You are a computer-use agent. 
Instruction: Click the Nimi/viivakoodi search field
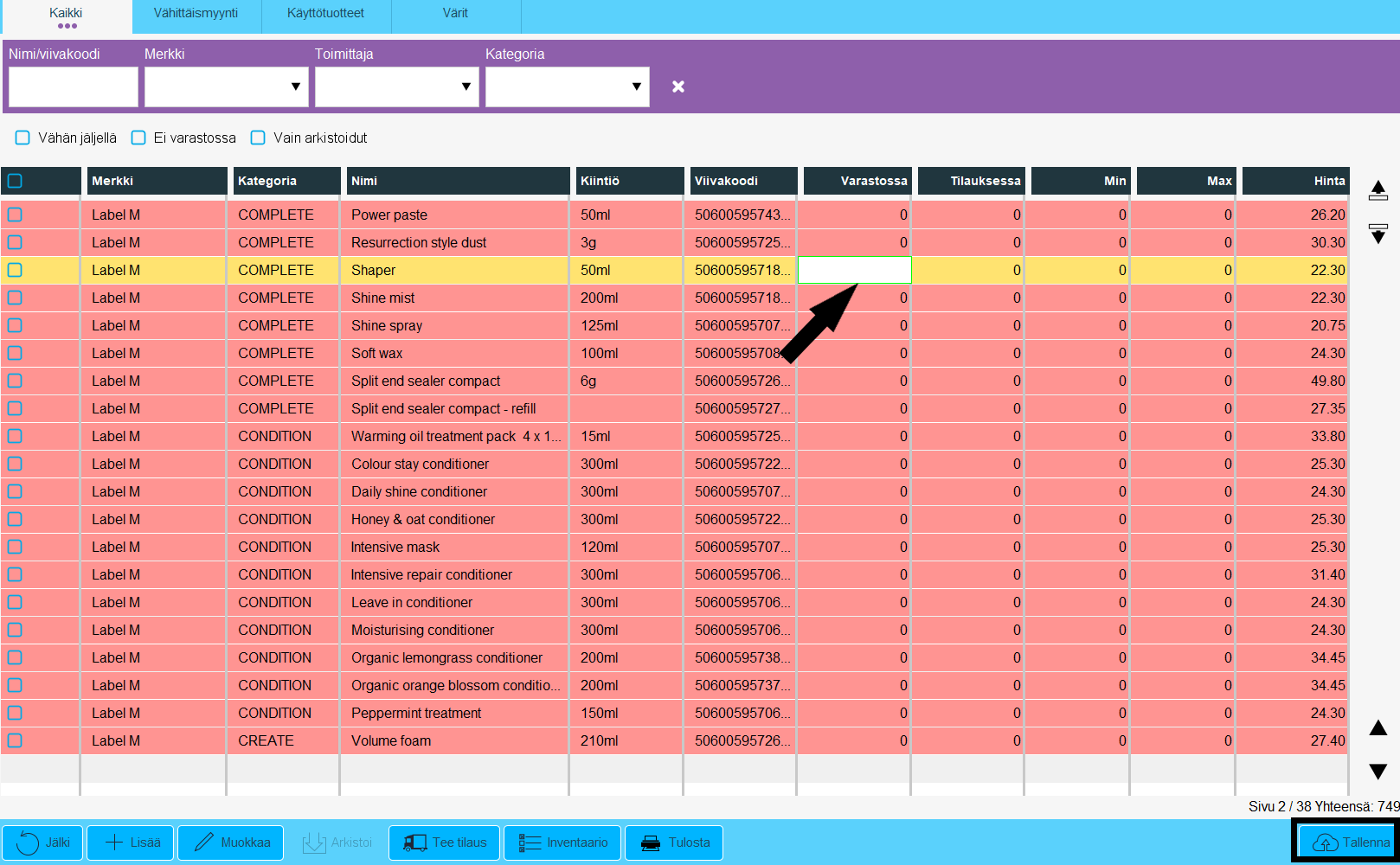tap(74, 86)
